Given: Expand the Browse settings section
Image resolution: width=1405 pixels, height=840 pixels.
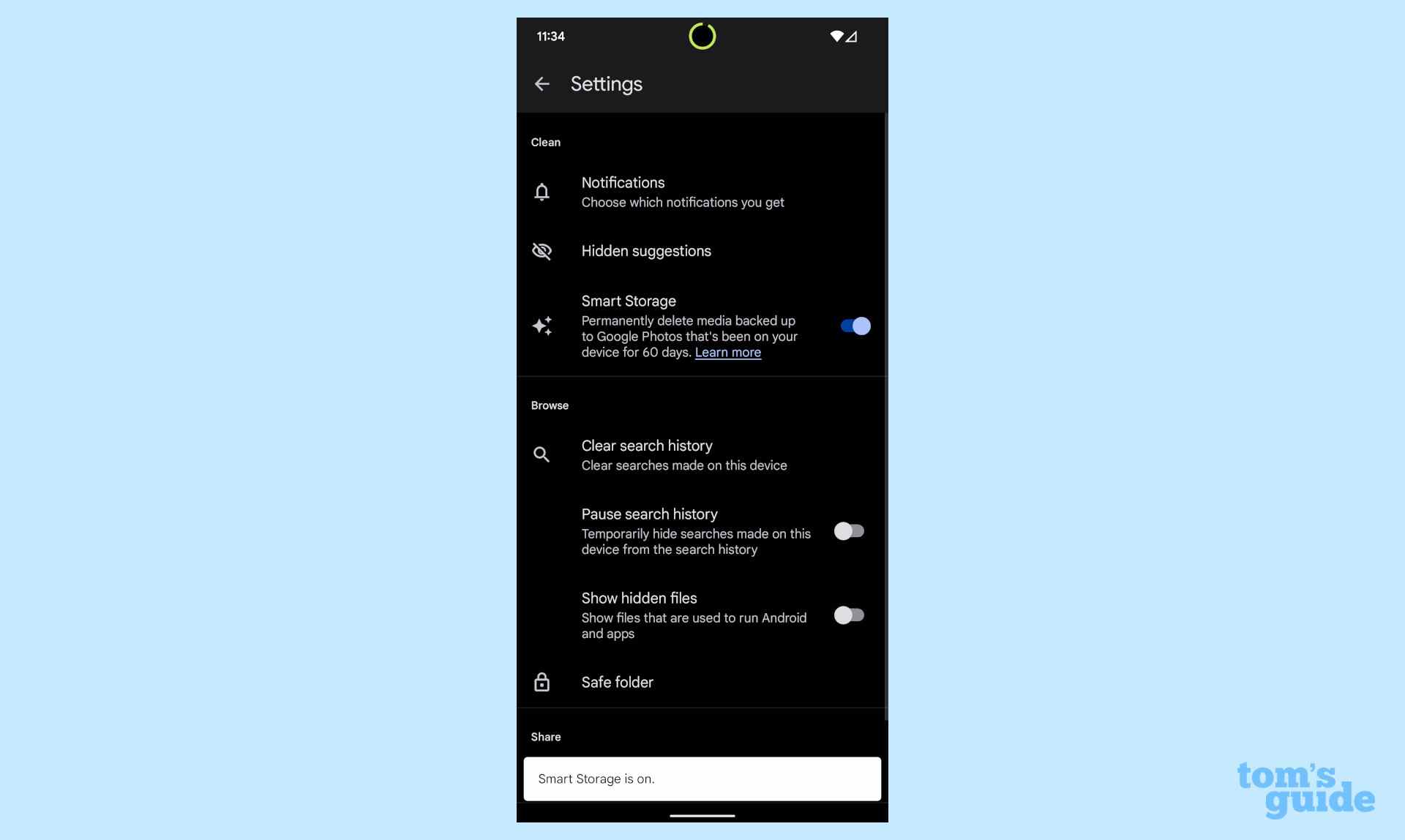Looking at the screenshot, I should pyautogui.click(x=550, y=405).
